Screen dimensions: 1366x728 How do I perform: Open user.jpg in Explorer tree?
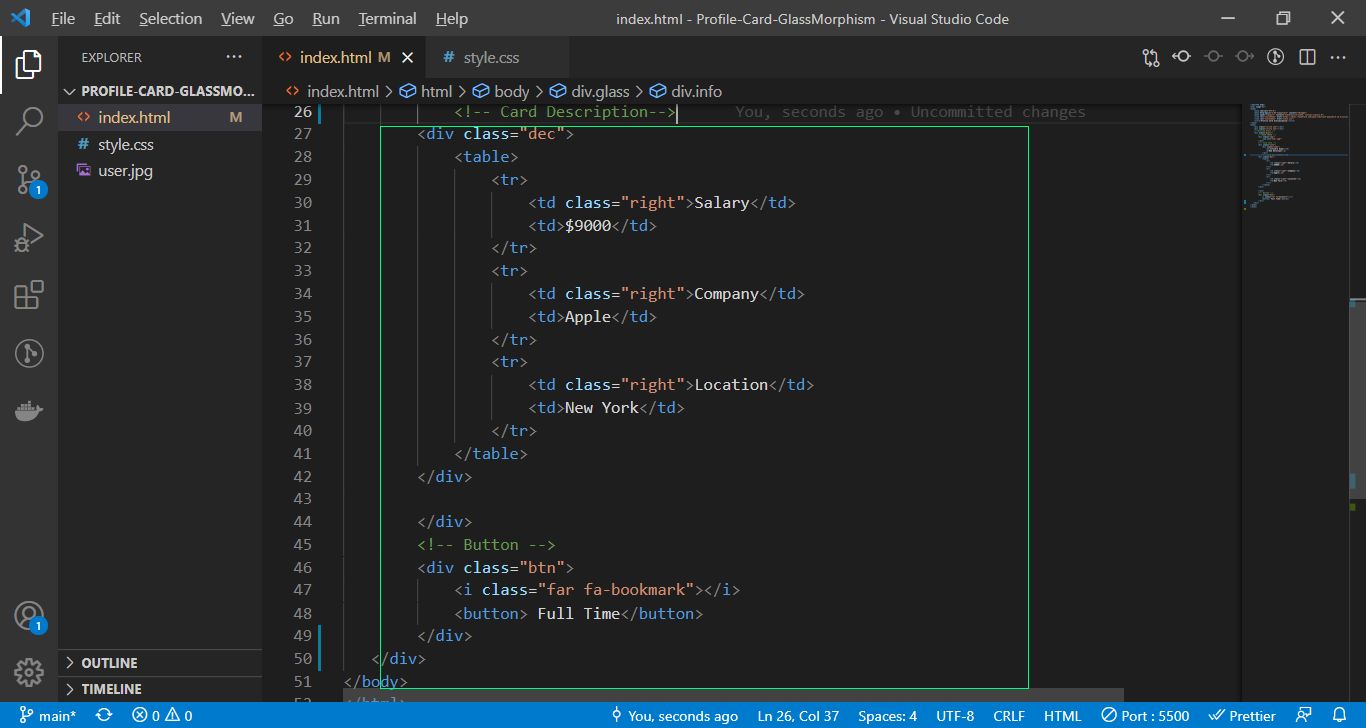pos(160,170)
